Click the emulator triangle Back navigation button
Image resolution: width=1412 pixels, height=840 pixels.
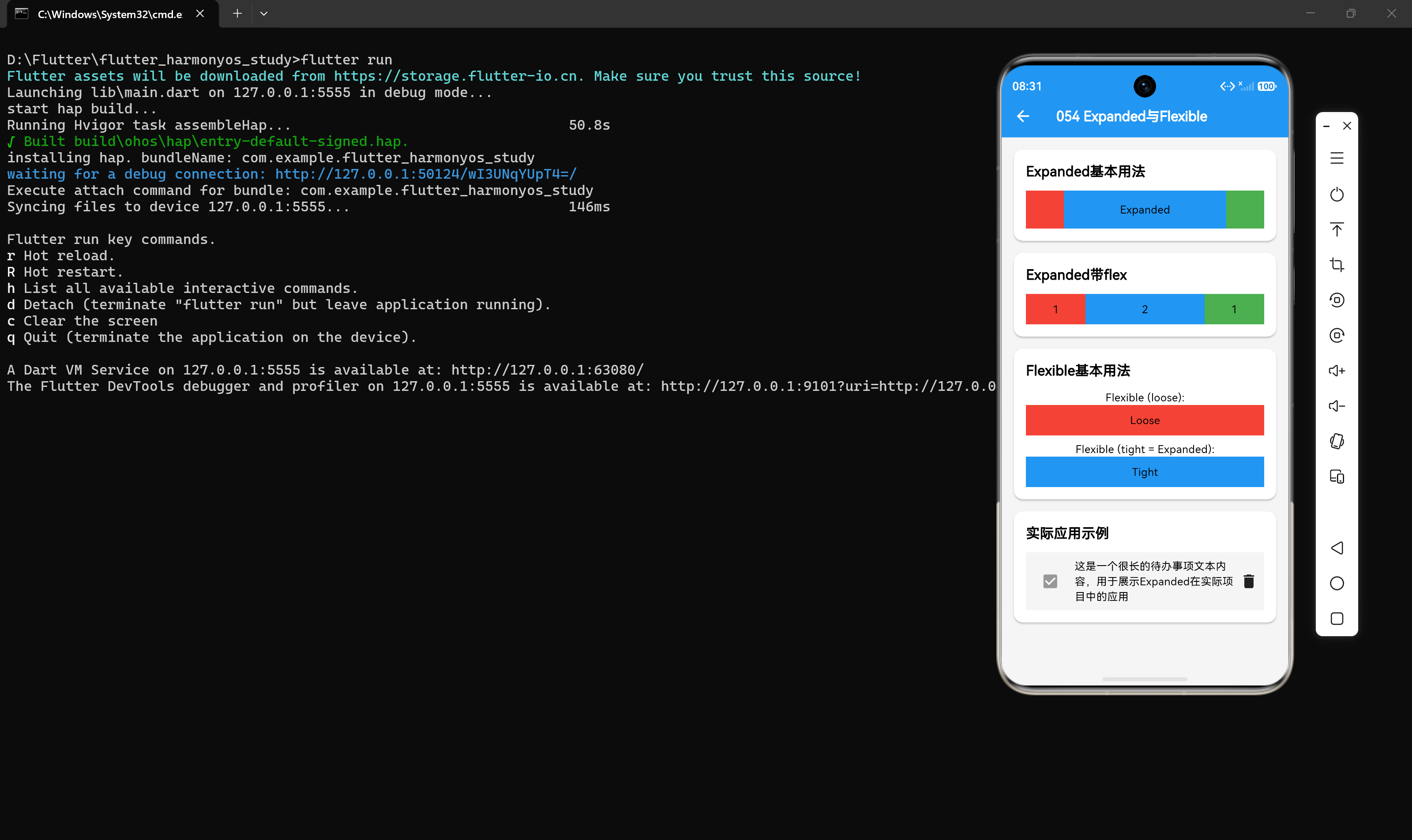click(1337, 548)
